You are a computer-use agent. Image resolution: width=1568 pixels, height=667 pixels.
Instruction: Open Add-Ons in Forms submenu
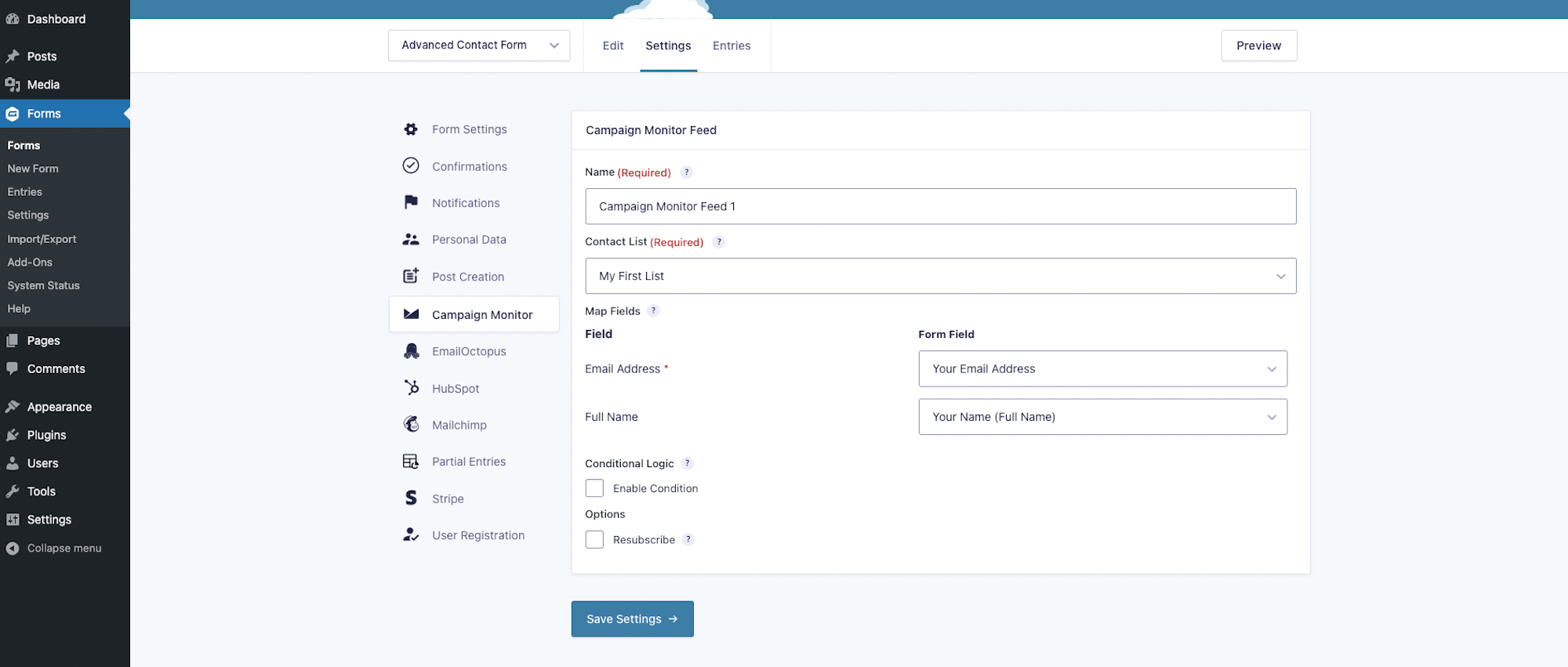click(x=30, y=262)
